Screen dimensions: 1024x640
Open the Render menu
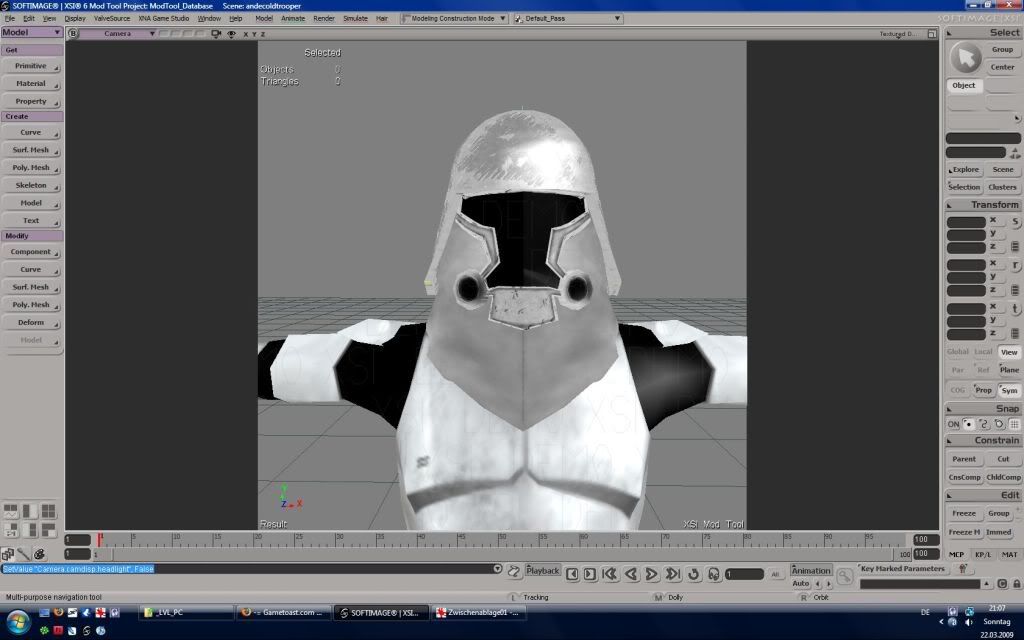click(324, 18)
